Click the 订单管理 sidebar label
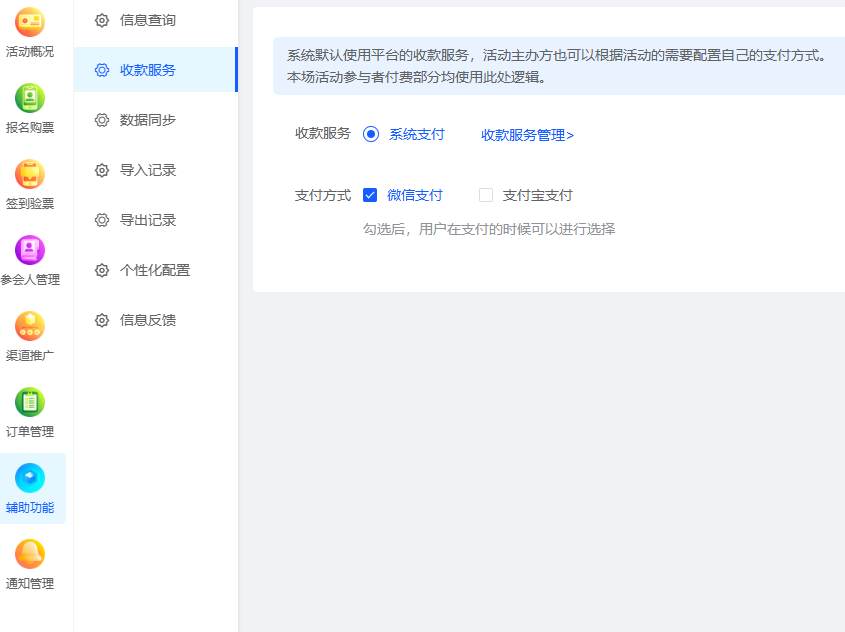The width and height of the screenshot is (845, 632). pyautogui.click(x=30, y=432)
